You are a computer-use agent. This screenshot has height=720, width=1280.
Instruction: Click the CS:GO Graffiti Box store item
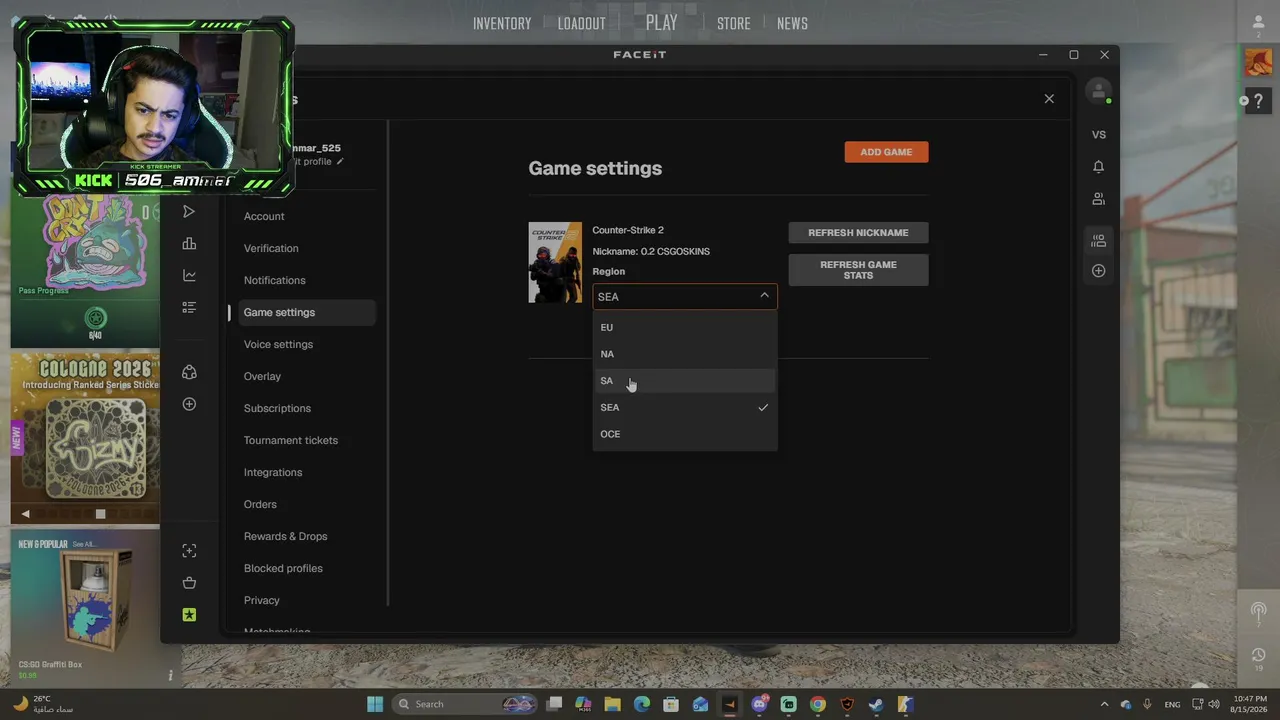tap(86, 605)
